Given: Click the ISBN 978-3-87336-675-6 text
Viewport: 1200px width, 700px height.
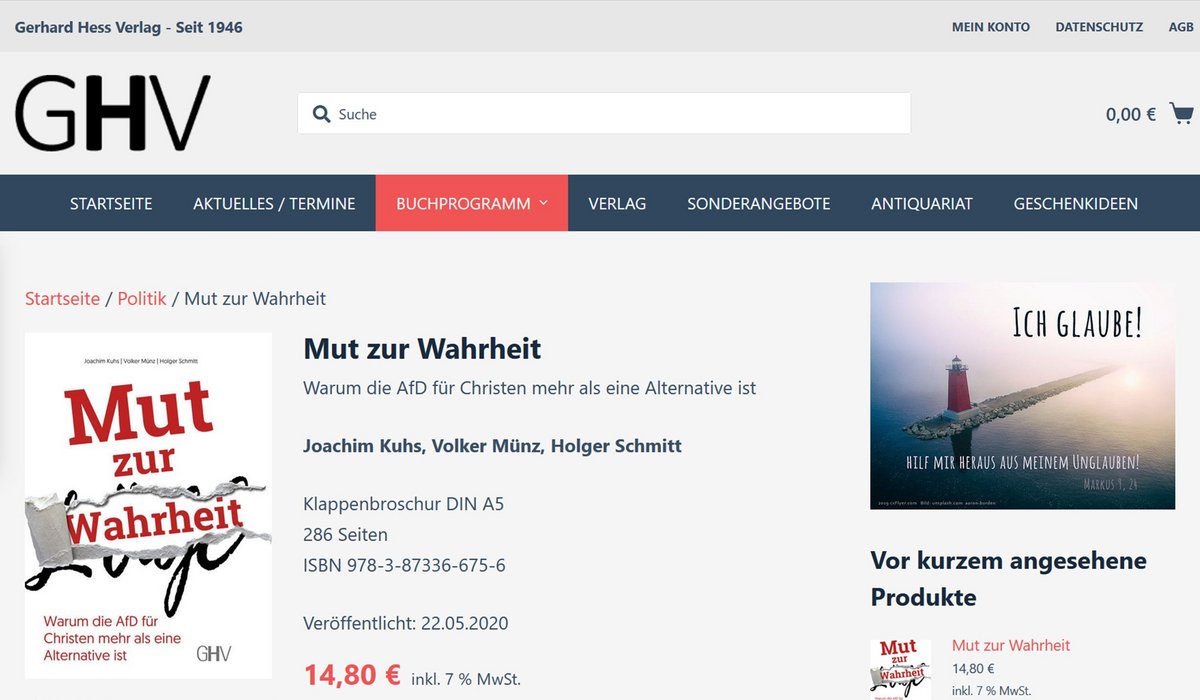Looking at the screenshot, I should (404, 565).
